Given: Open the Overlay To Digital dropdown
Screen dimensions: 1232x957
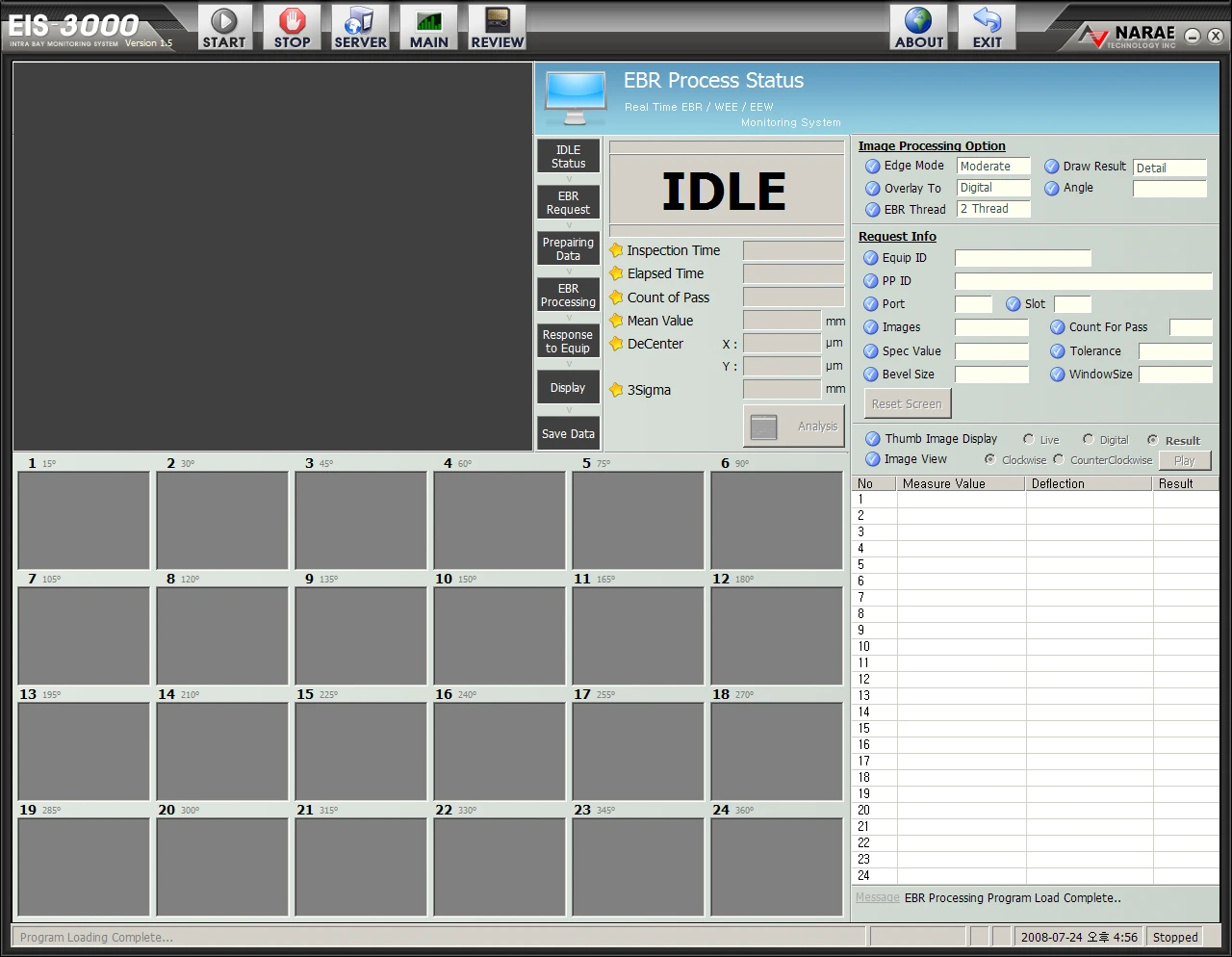Looking at the screenshot, I should 993,188.
